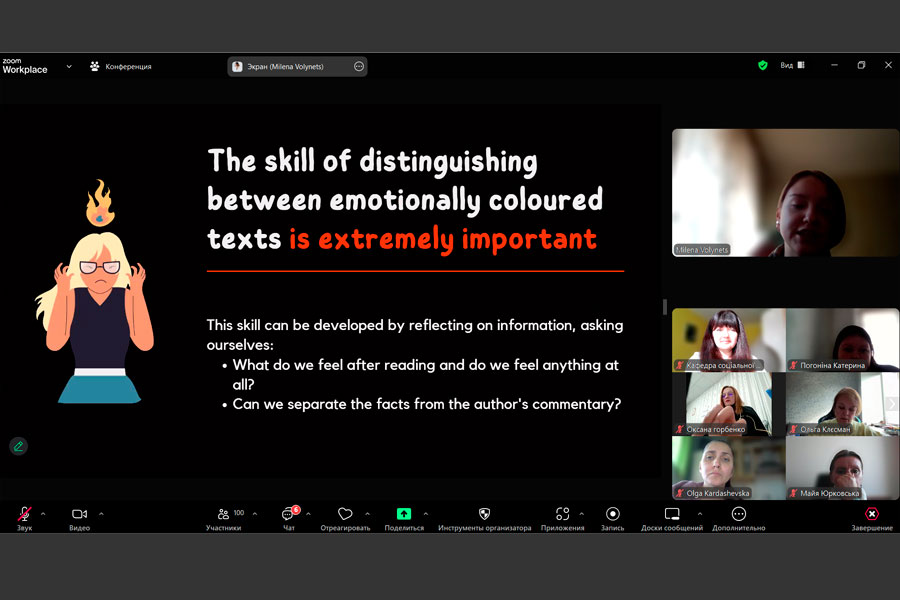Open the Чат panel with unread messages

288,514
